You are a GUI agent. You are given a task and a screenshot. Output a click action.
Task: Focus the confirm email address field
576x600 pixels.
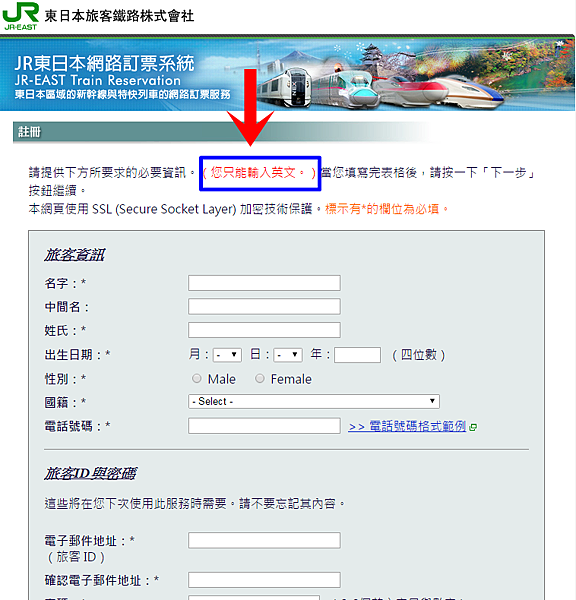[264, 580]
